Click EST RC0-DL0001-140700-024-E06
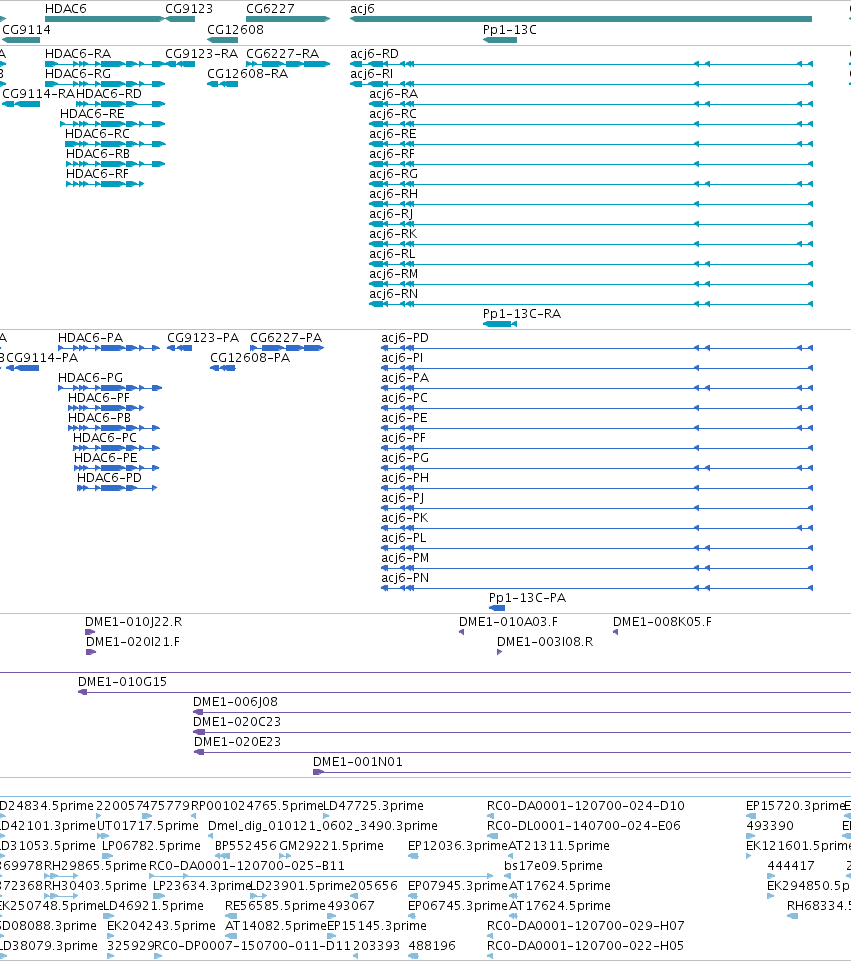Image resolution: width=851 pixels, height=961 pixels. tap(584, 826)
